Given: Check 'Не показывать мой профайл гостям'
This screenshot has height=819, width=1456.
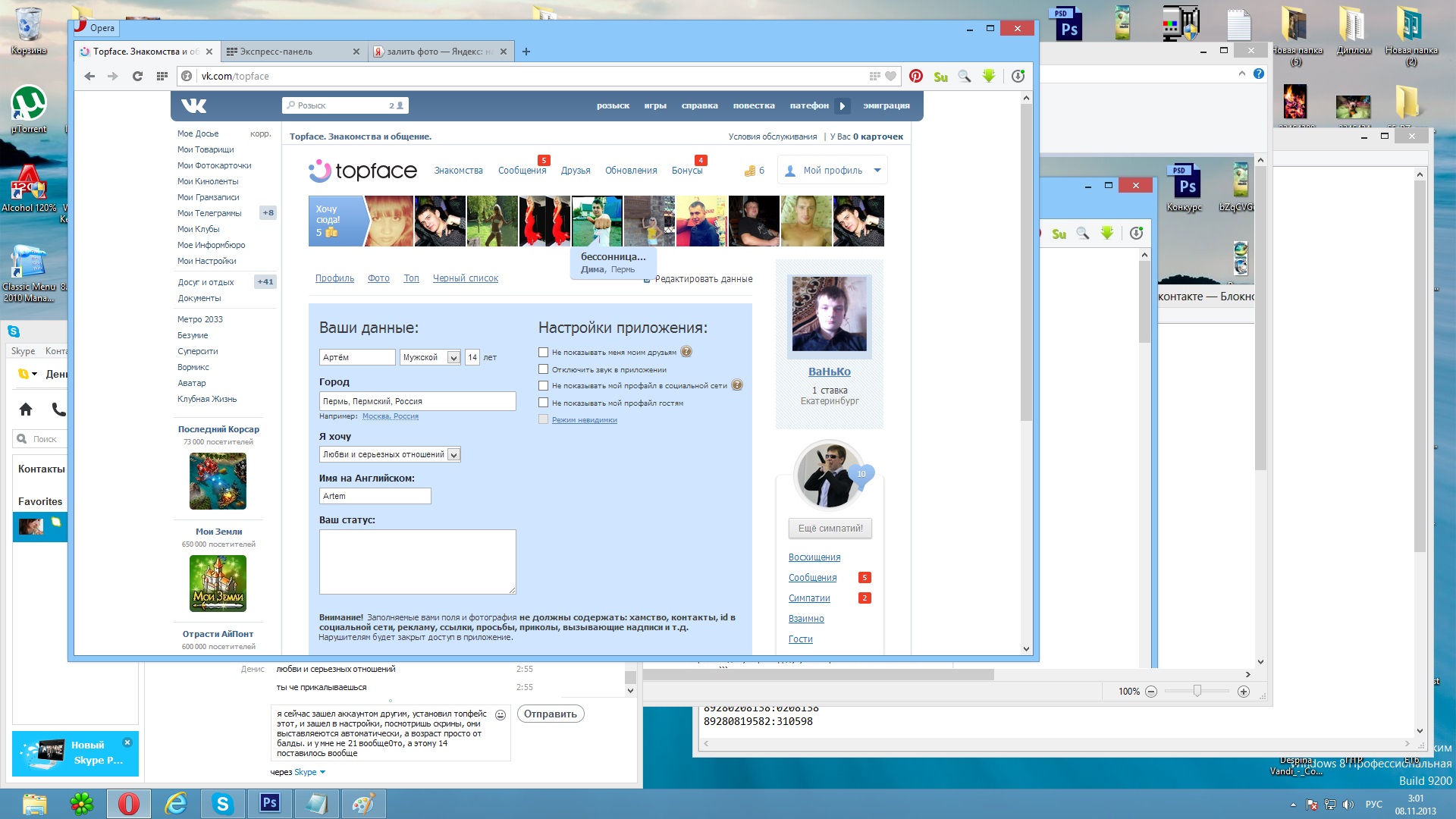Looking at the screenshot, I should (543, 403).
